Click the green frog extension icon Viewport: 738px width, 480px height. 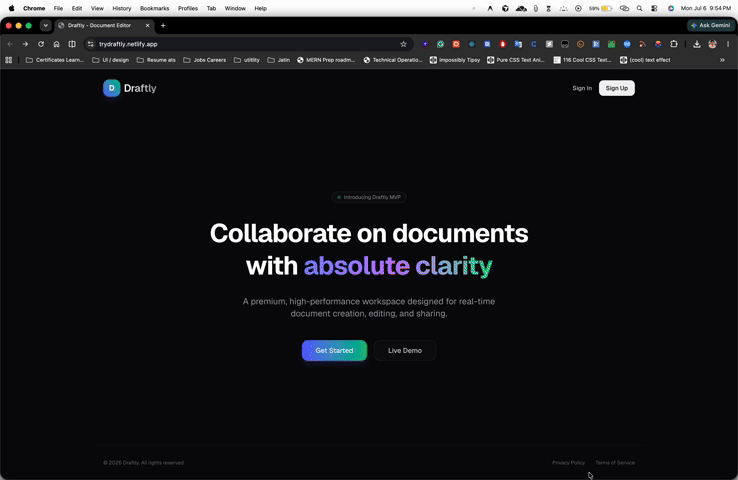pos(611,44)
